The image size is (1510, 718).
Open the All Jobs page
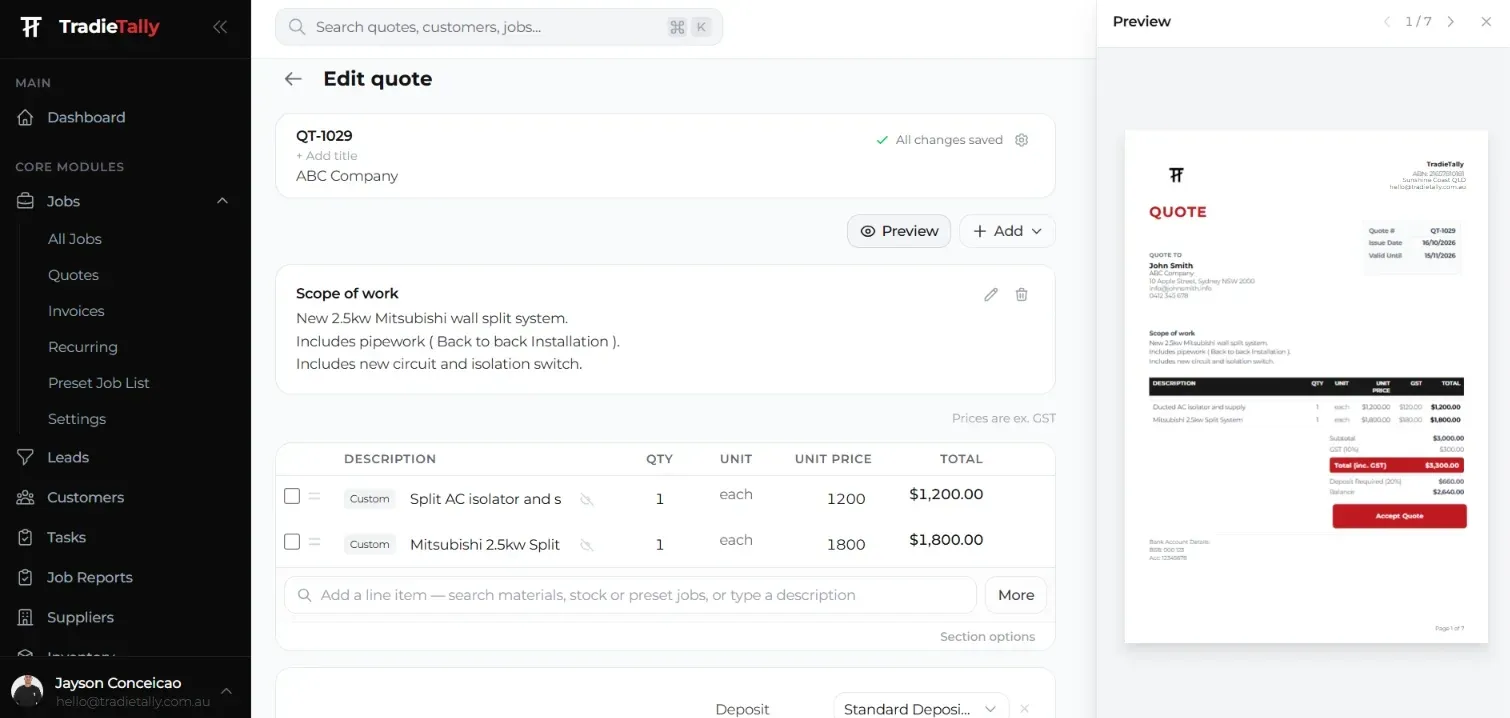[x=75, y=239]
